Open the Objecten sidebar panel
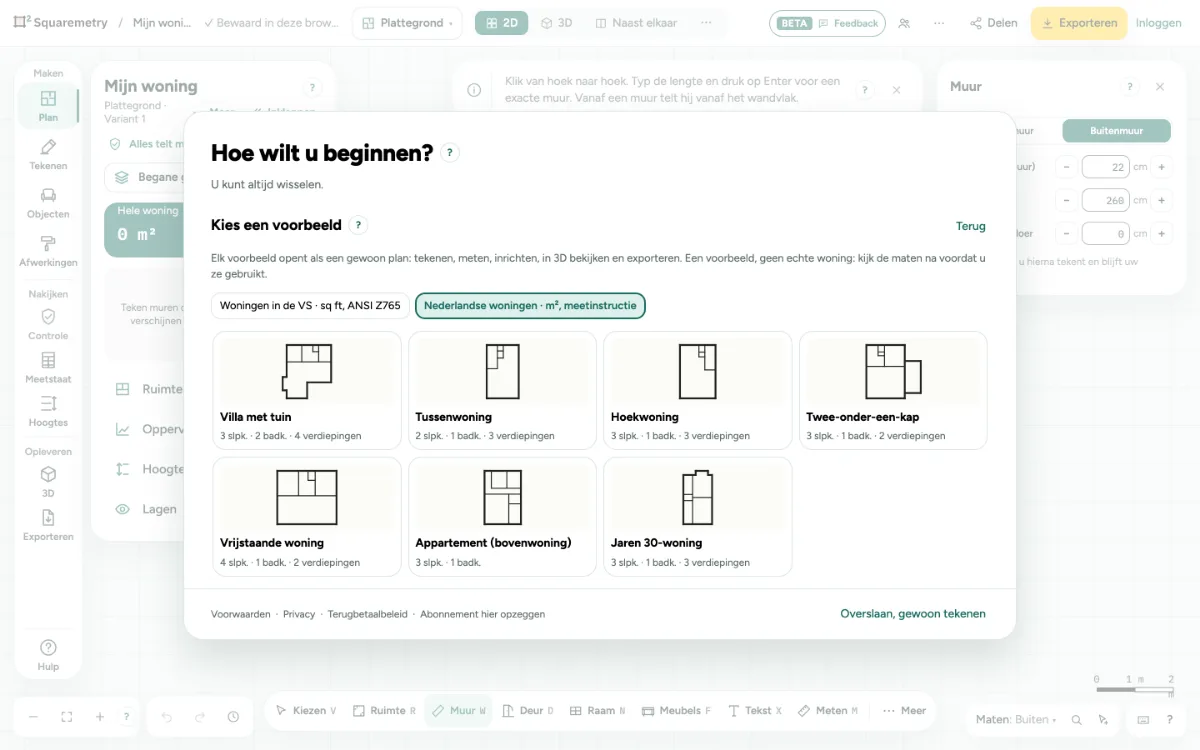Viewport: 1200px width, 750px height. [x=48, y=203]
